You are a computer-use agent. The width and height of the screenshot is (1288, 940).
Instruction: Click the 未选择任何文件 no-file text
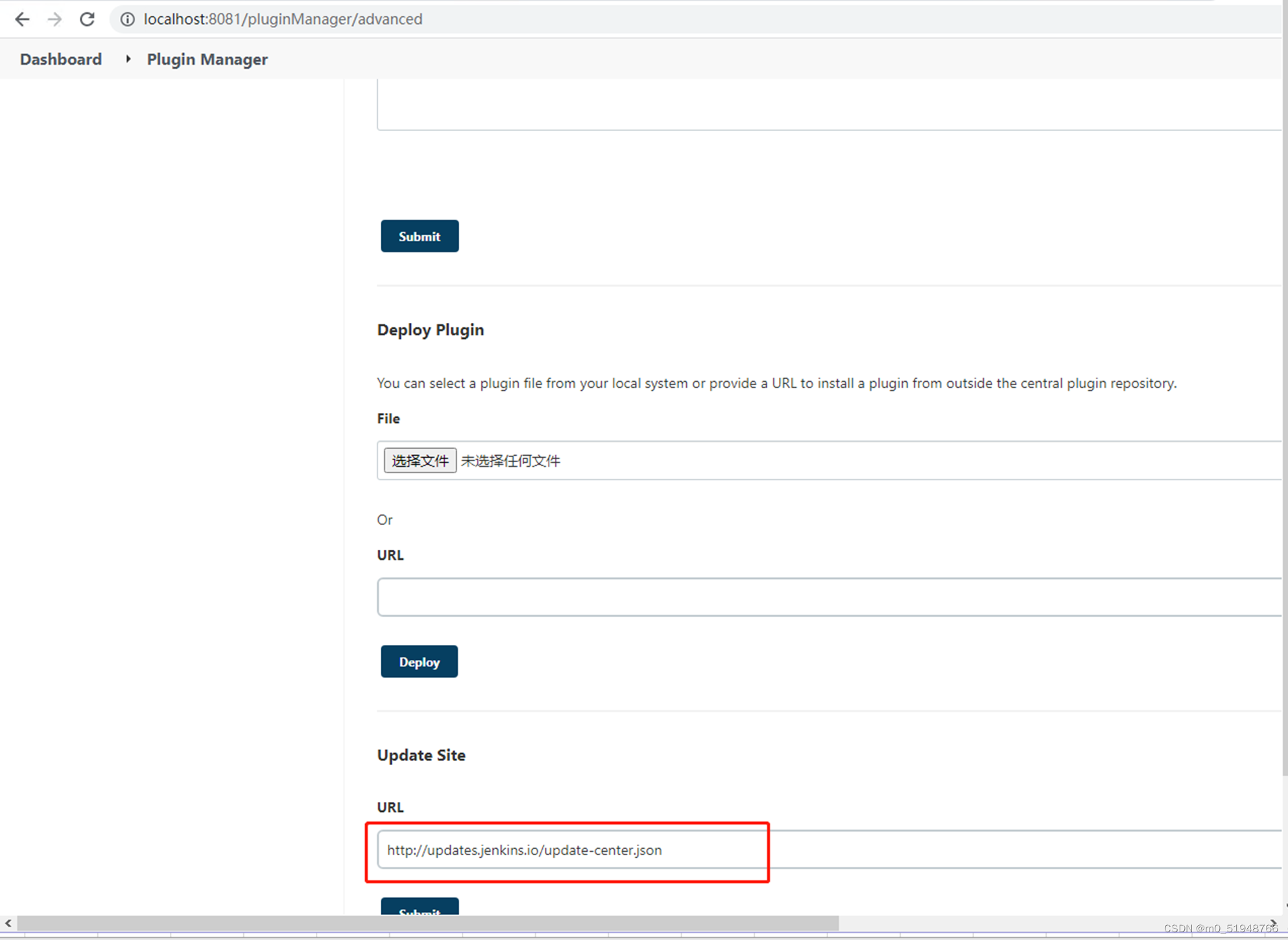(510, 460)
